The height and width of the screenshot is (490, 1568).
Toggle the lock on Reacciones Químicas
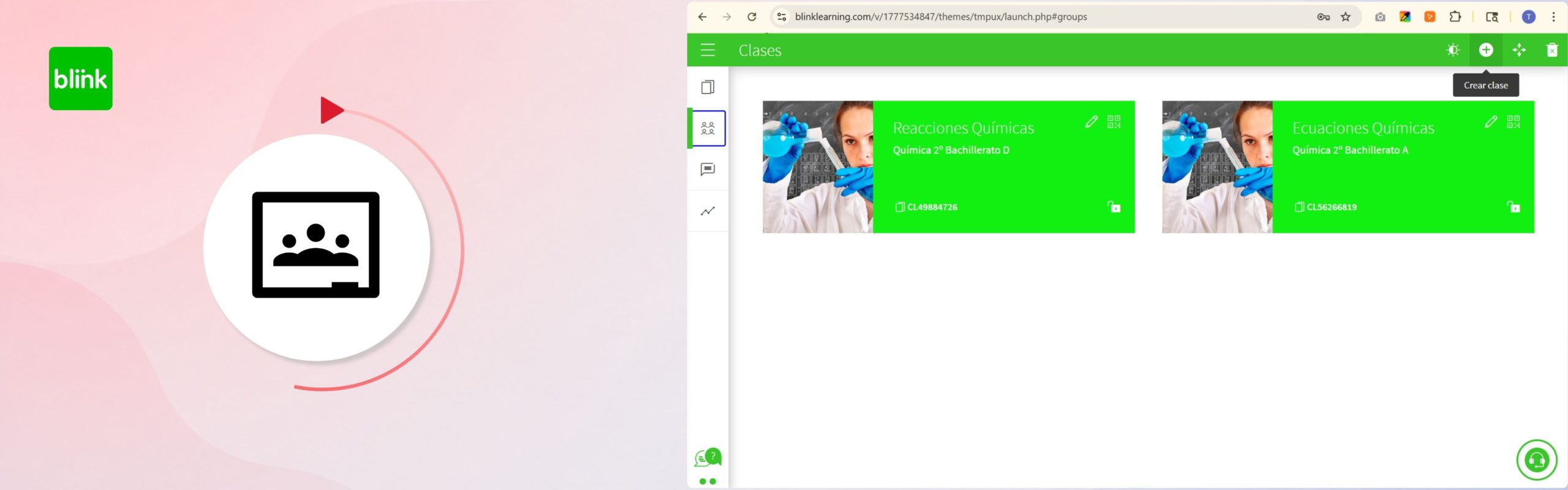[1114, 207]
